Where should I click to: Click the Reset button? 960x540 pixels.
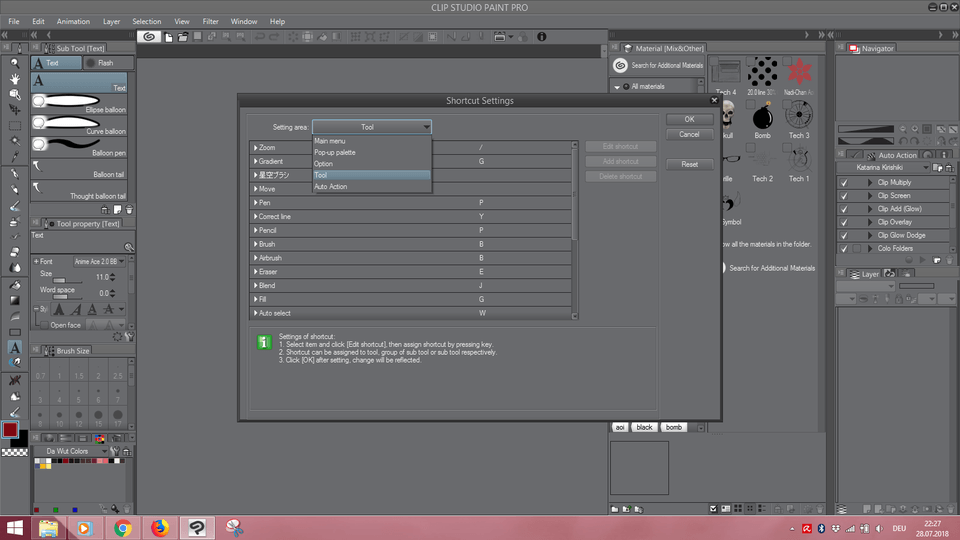click(x=689, y=164)
